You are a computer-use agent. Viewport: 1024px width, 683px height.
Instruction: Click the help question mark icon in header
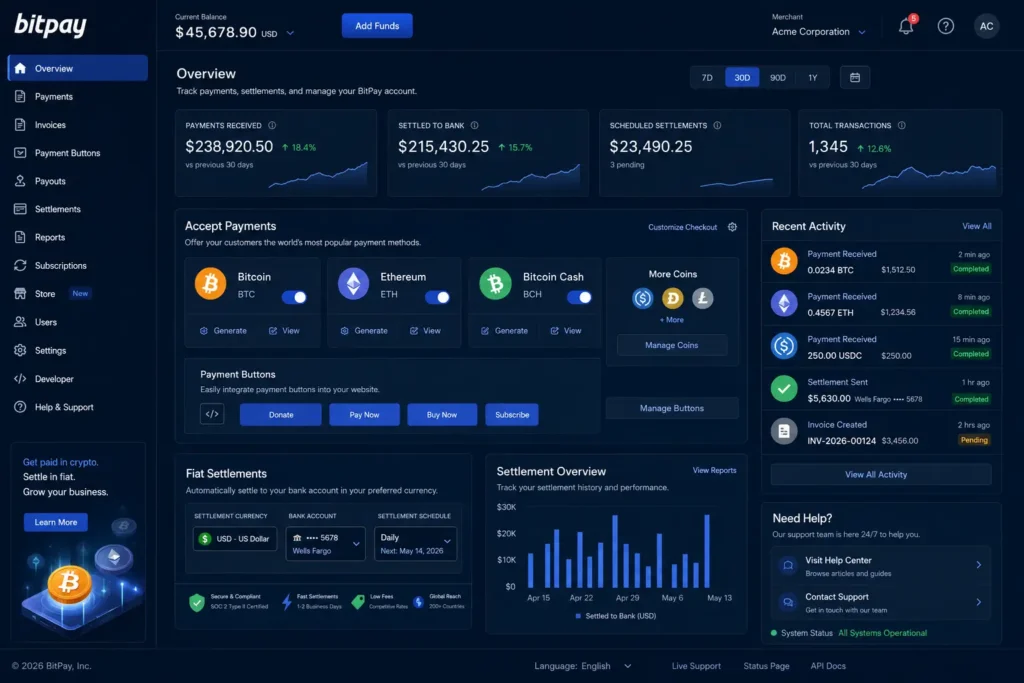(945, 26)
